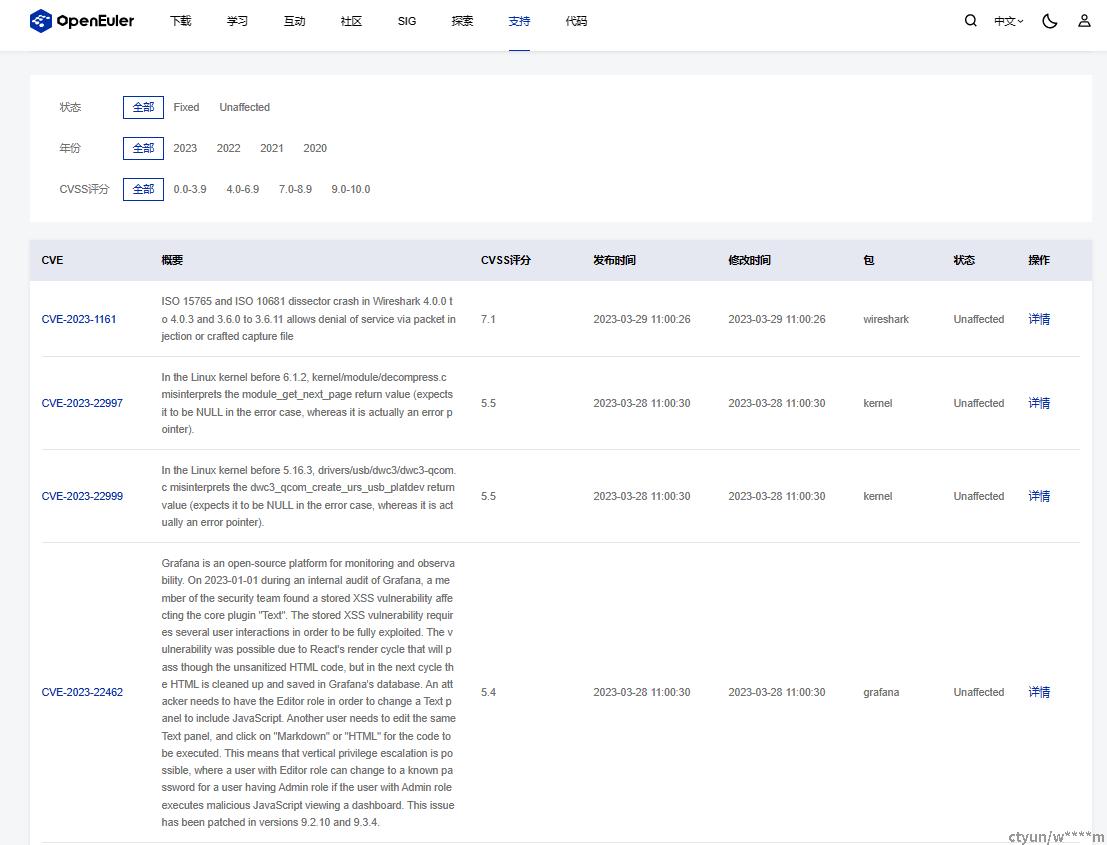
Task: View 详情 for CVE-2023-22999 kernel row
Action: pyautogui.click(x=1039, y=496)
